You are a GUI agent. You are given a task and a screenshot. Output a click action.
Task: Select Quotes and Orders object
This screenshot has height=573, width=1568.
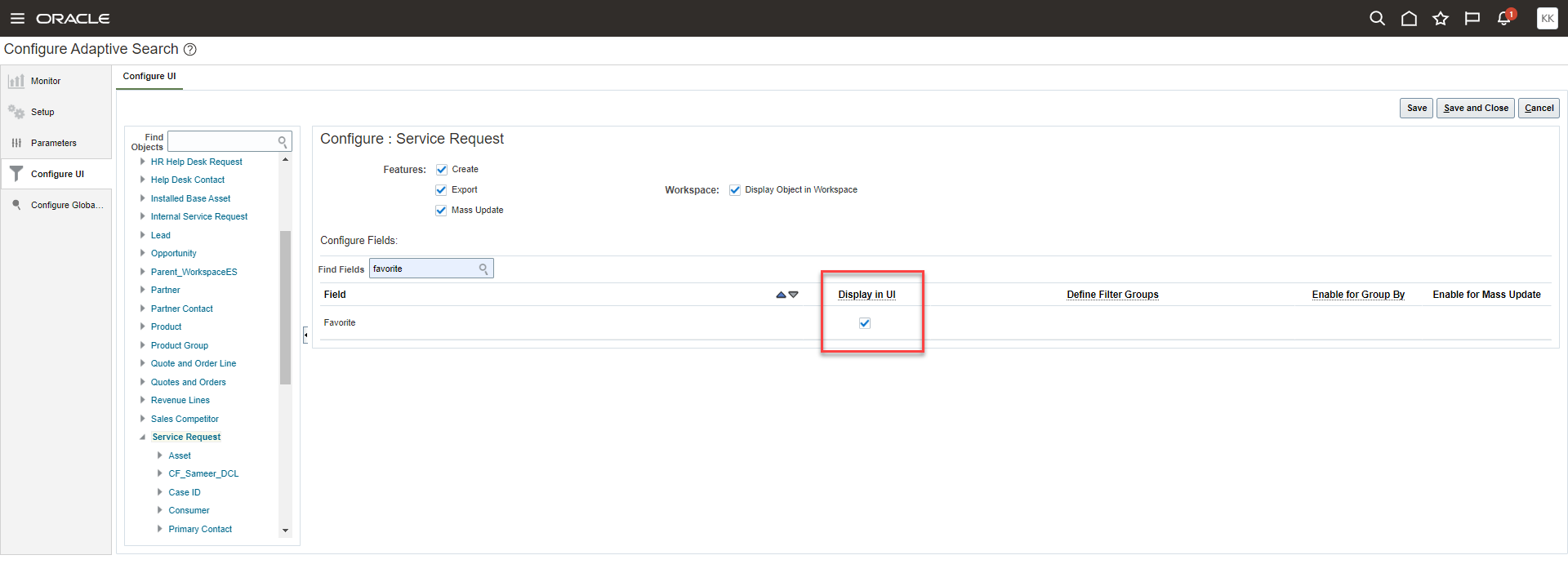[x=188, y=382]
